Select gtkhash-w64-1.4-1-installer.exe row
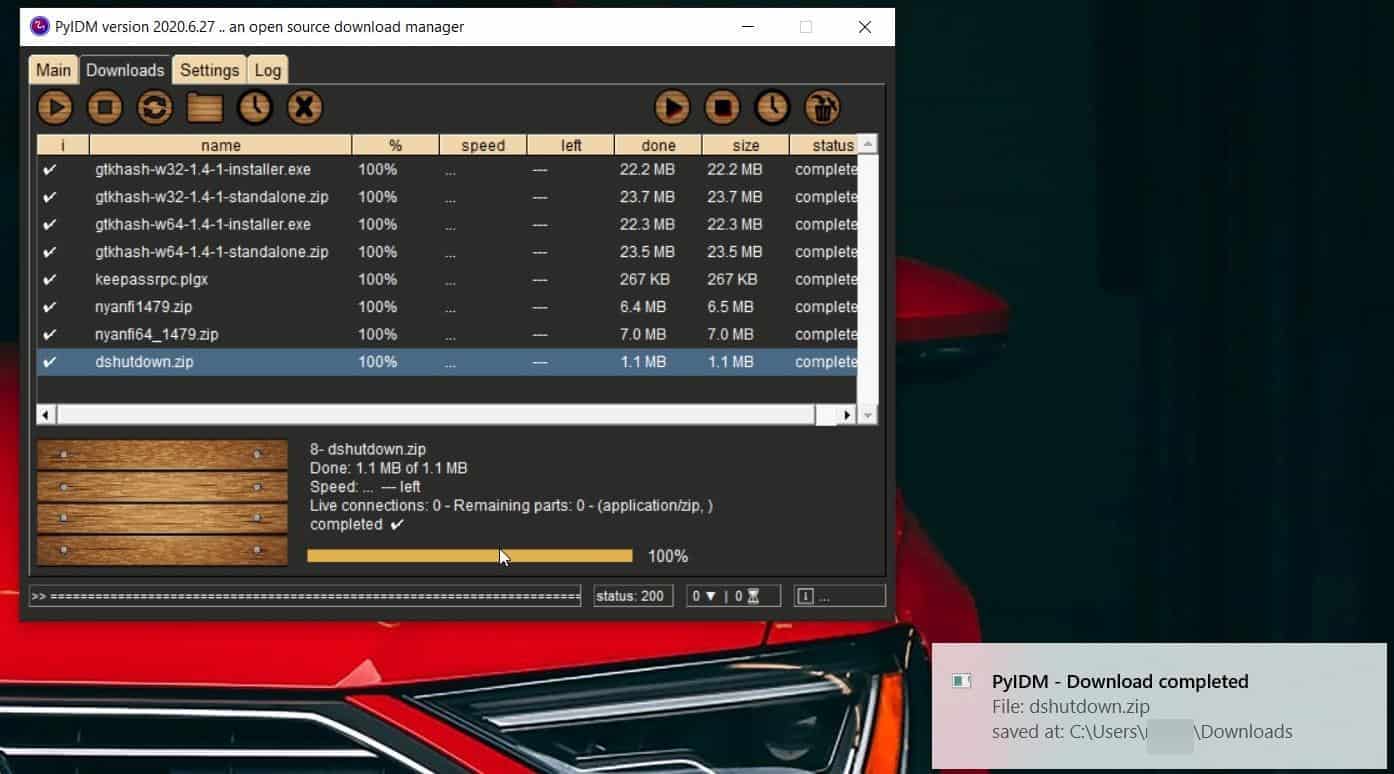This screenshot has width=1394, height=774. click(x=447, y=225)
